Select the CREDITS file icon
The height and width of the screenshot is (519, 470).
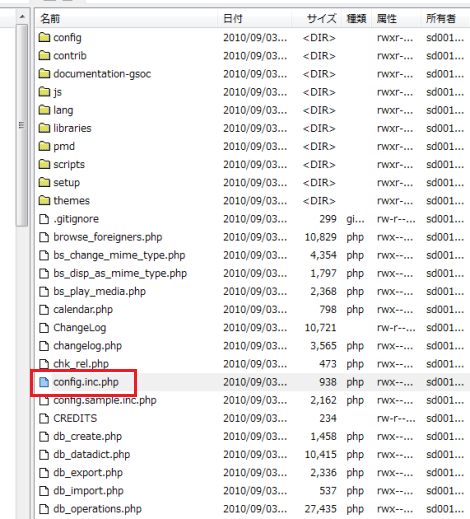44,418
